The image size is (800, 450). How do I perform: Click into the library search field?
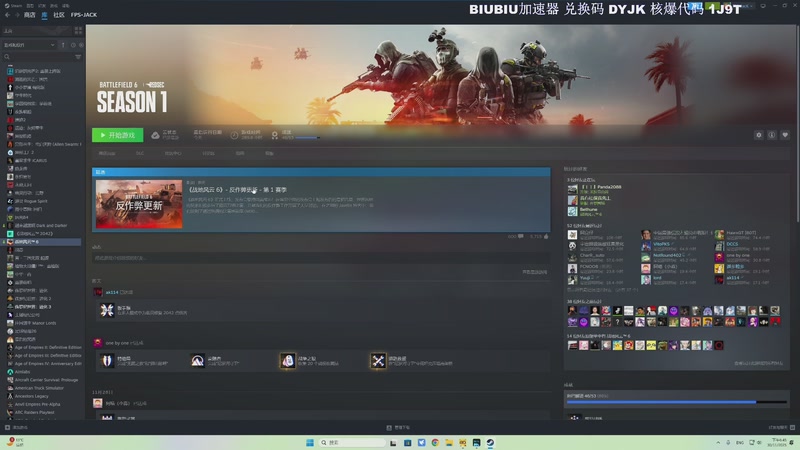tap(38, 57)
